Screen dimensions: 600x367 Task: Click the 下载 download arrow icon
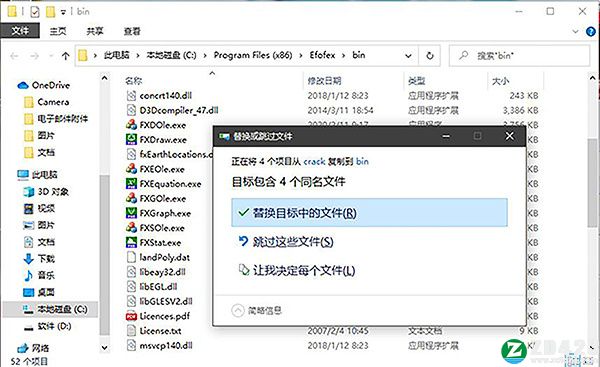tap(29, 259)
